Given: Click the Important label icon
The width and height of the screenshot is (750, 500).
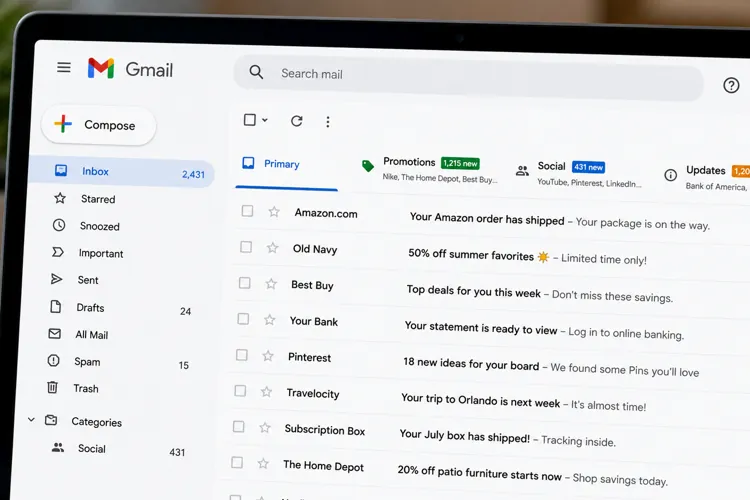Looking at the screenshot, I should pos(58,252).
